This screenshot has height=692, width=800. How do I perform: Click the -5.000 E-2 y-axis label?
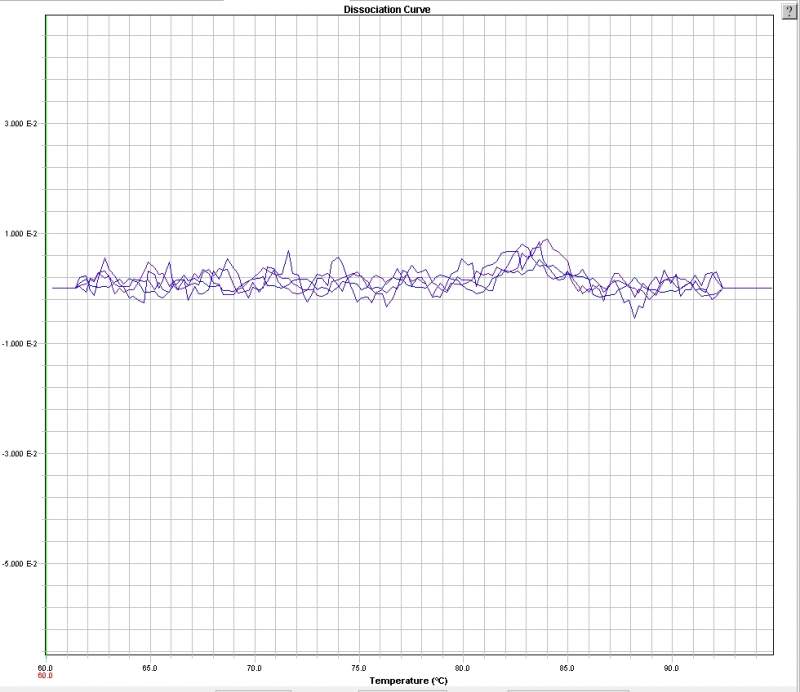(x=20, y=563)
